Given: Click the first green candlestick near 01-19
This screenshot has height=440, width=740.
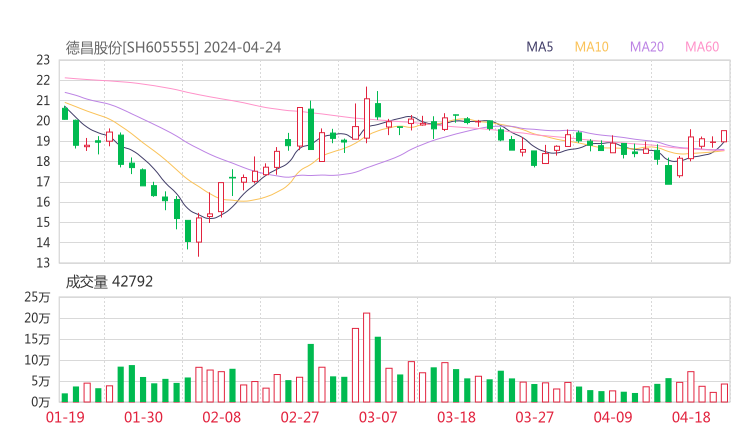Looking at the screenshot, I should 65,113.
